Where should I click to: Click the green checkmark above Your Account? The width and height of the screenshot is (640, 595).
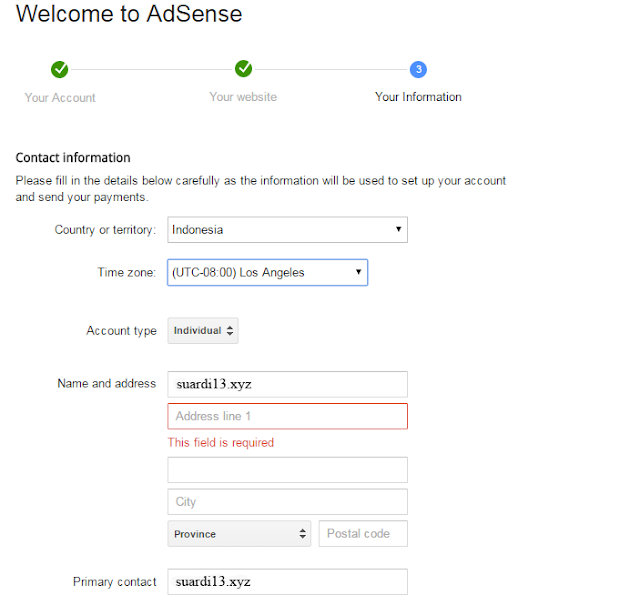[x=60, y=69]
